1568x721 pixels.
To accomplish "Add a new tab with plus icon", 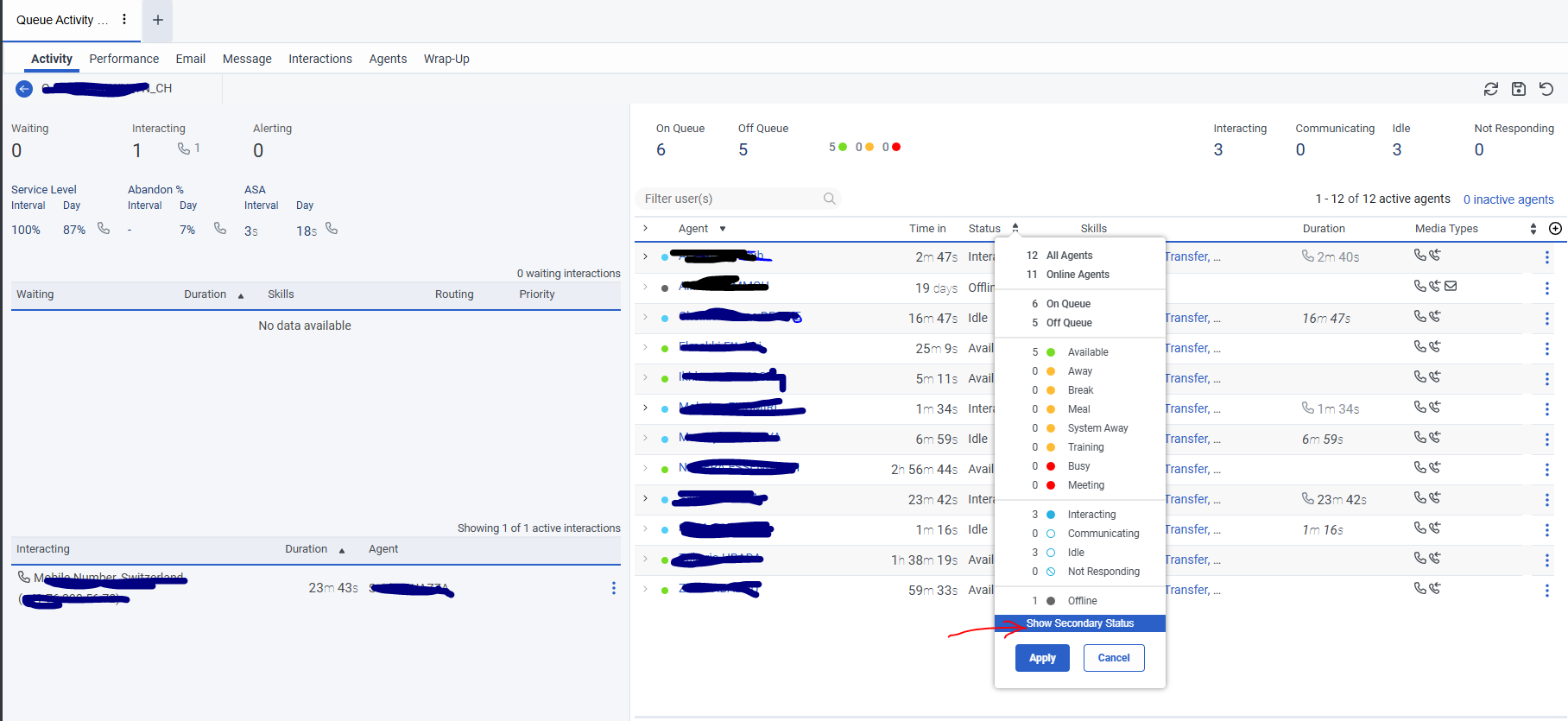I will coord(158,20).
